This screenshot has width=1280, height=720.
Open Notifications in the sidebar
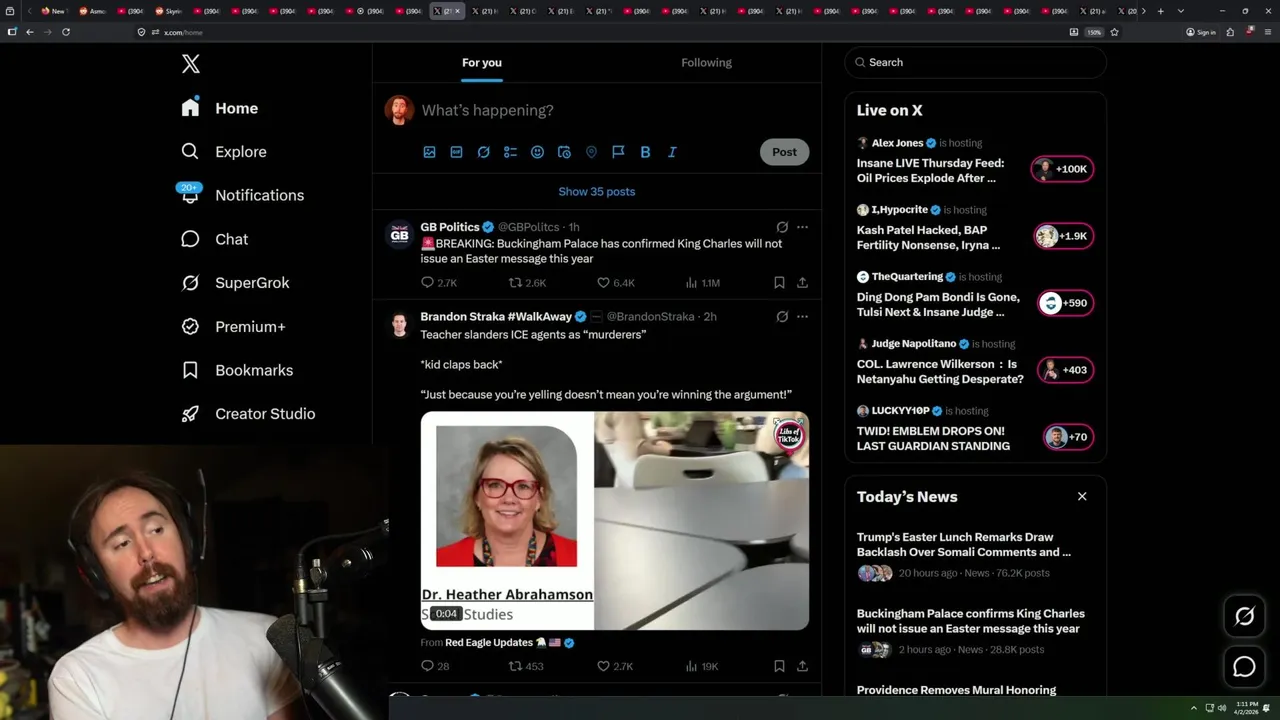click(242, 195)
